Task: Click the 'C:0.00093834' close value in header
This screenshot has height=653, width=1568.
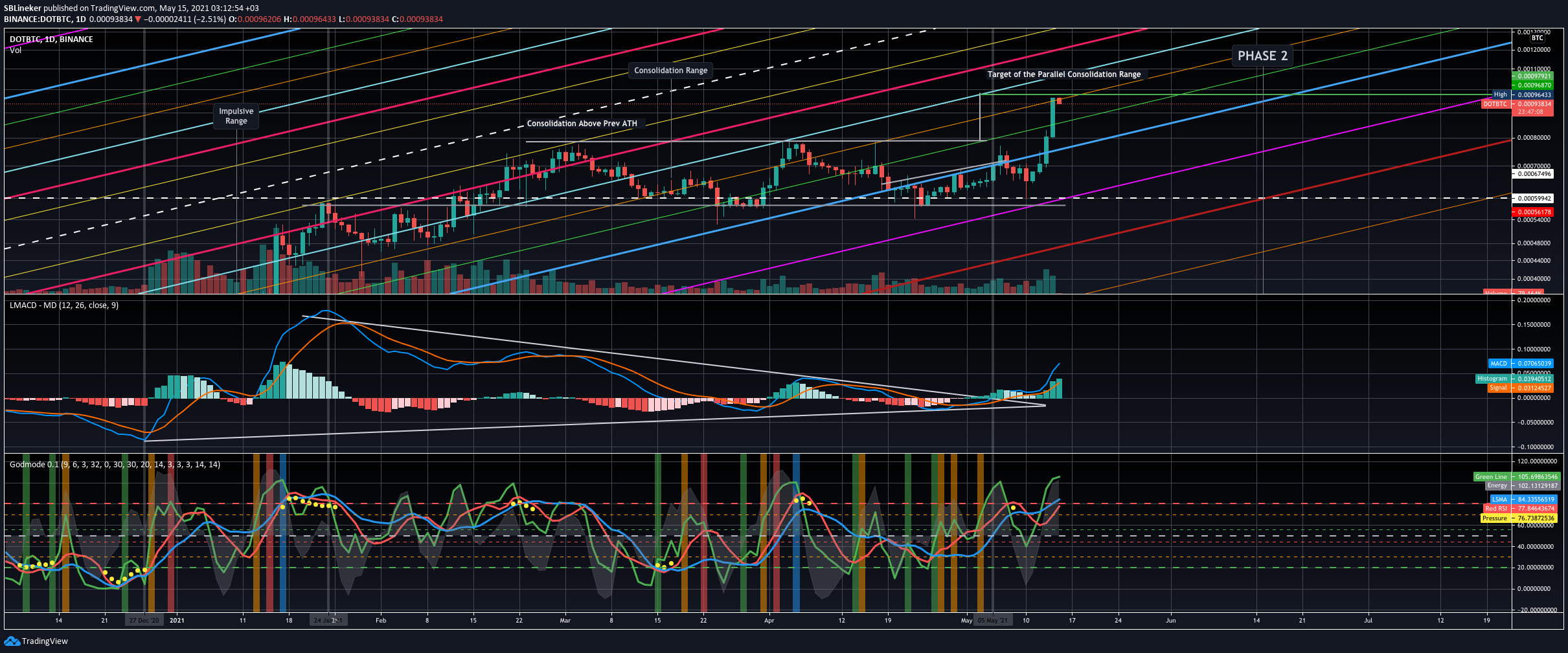Action: point(418,19)
